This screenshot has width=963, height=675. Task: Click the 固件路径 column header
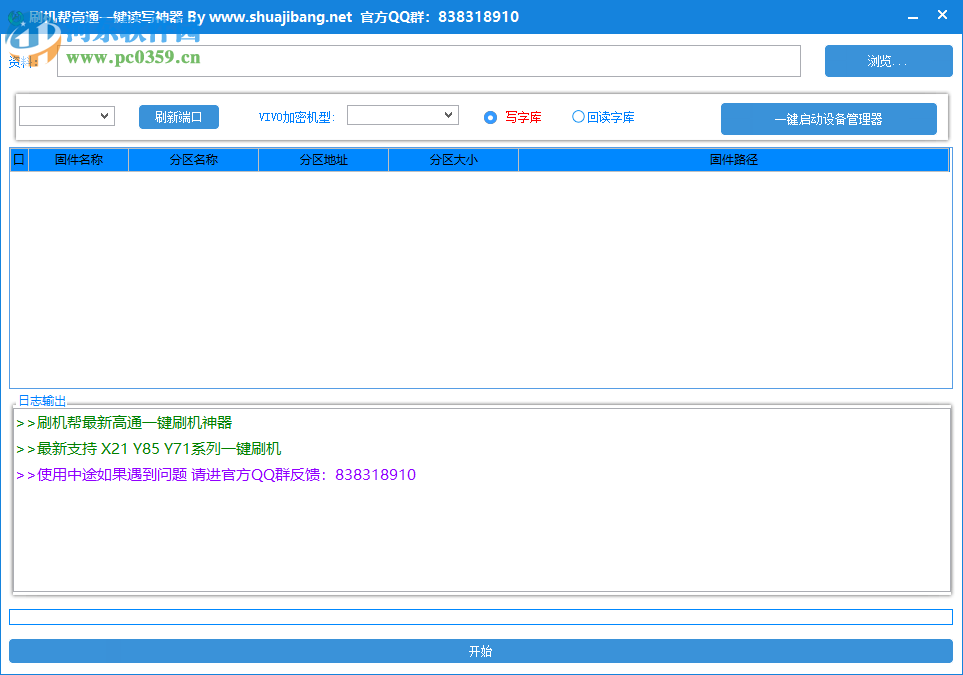(x=733, y=160)
